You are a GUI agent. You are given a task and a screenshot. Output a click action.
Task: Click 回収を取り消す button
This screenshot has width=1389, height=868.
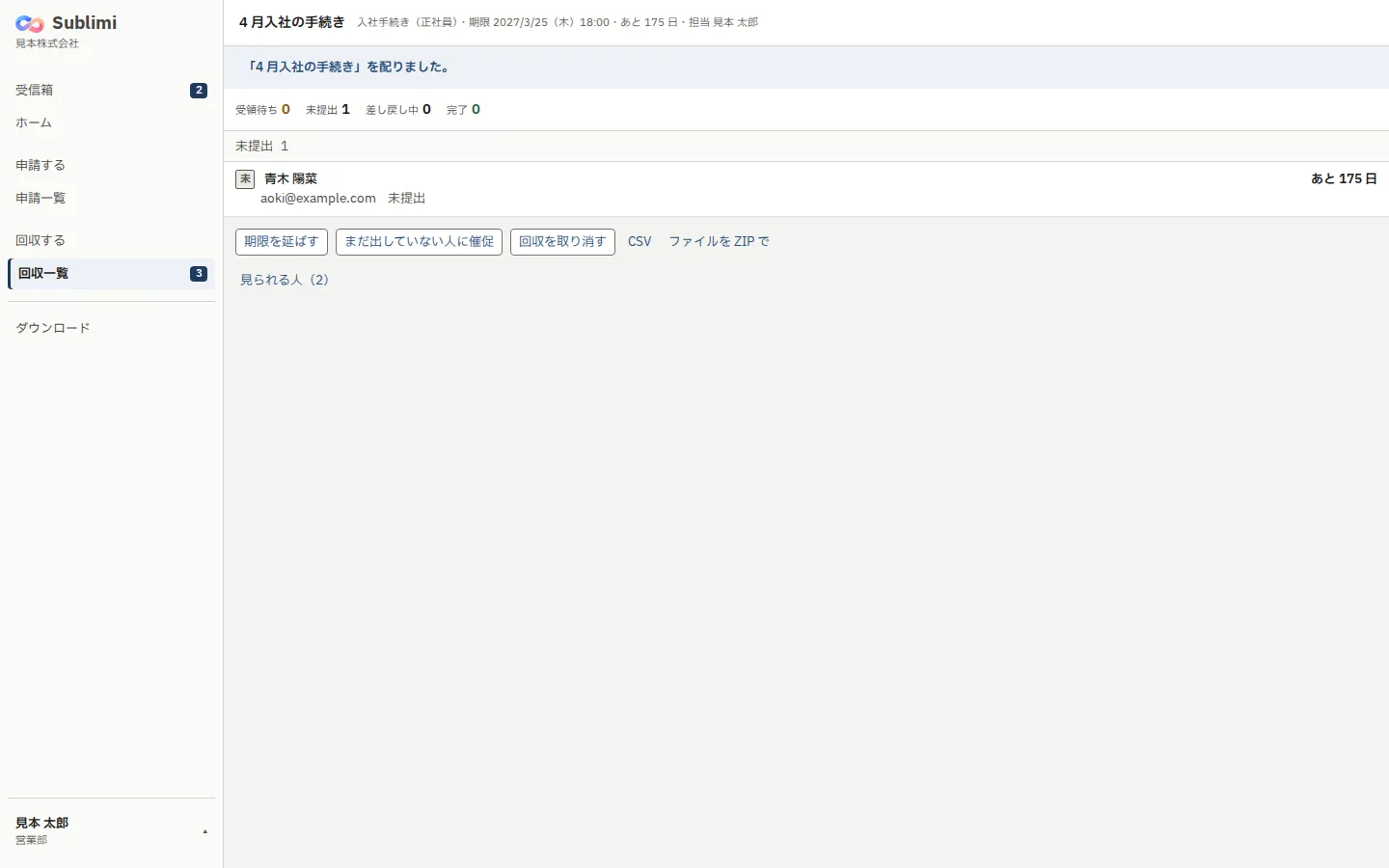coord(562,242)
